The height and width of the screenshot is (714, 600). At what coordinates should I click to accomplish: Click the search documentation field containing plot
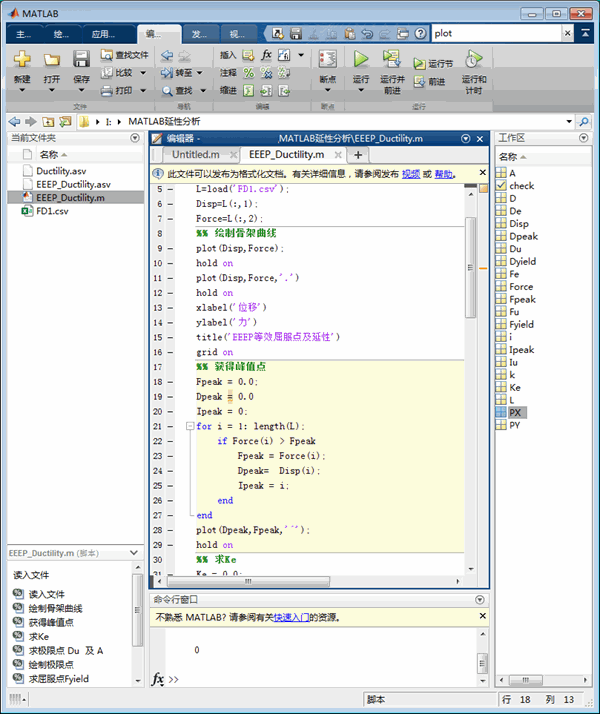[x=496, y=33]
